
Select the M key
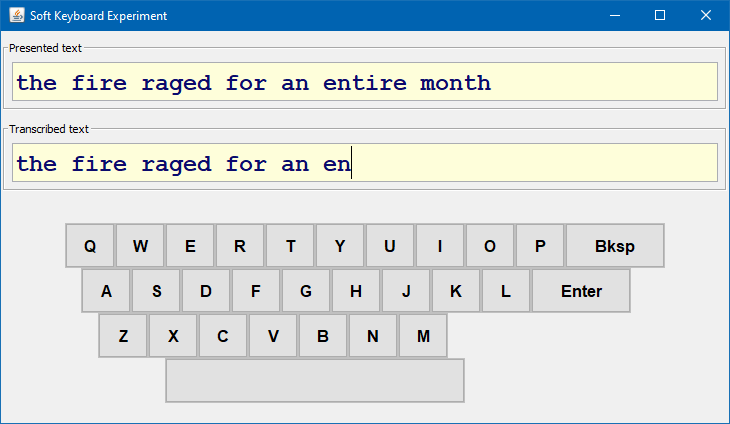click(x=423, y=336)
